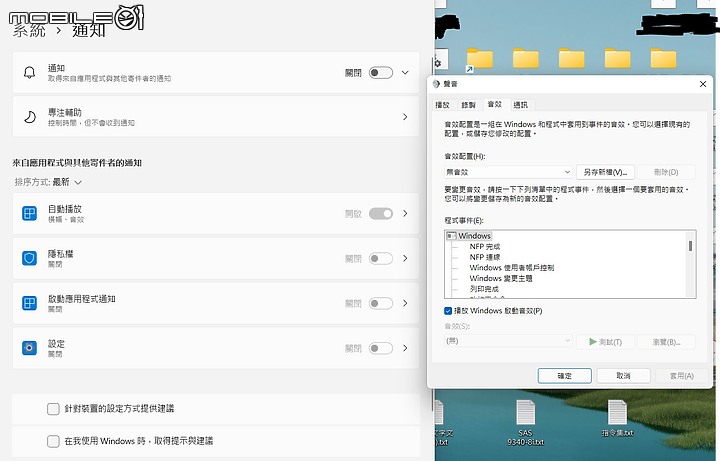The image size is (720, 461).
Task: Select the SAS 9340-8i.txt desktop file
Action: 525,423
